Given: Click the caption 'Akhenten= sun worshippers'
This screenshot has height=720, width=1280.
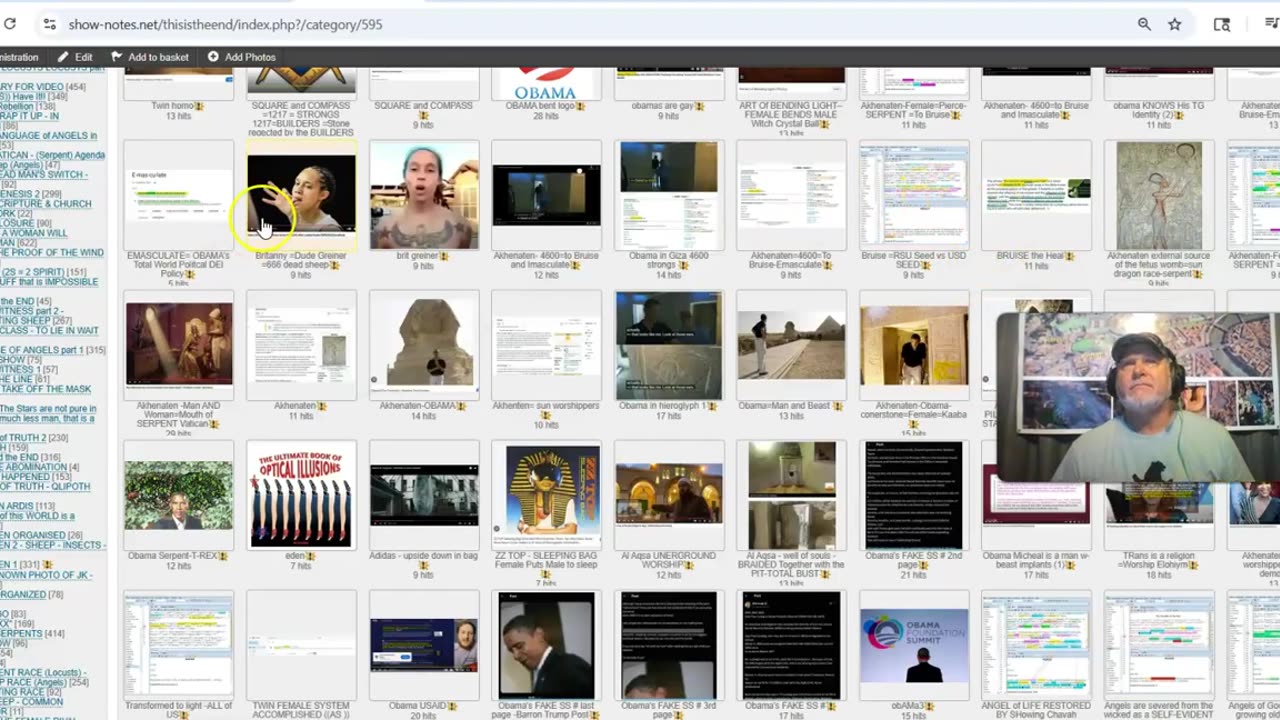Looking at the screenshot, I should pos(546,406).
